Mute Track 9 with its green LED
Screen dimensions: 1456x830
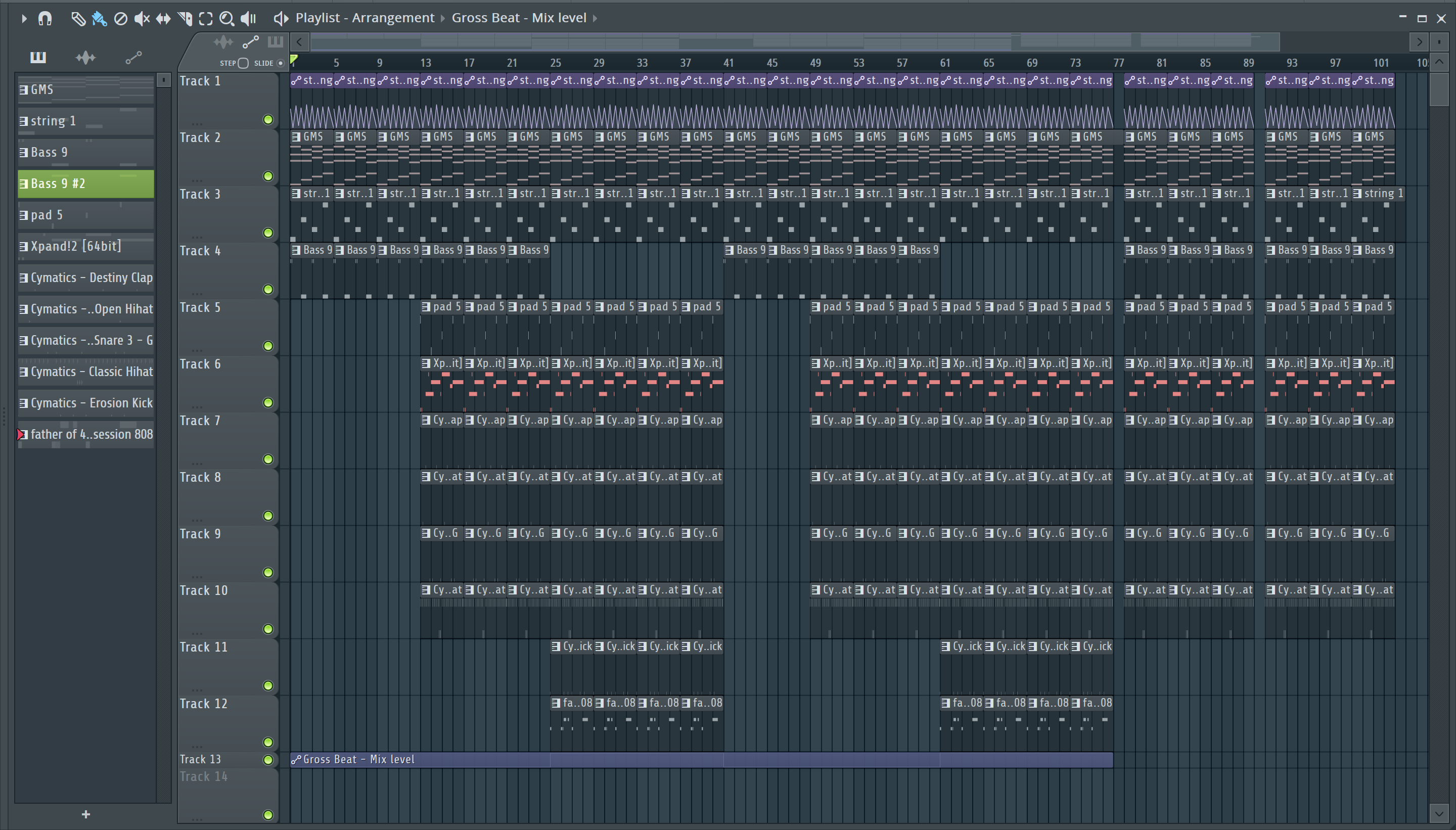tap(268, 572)
